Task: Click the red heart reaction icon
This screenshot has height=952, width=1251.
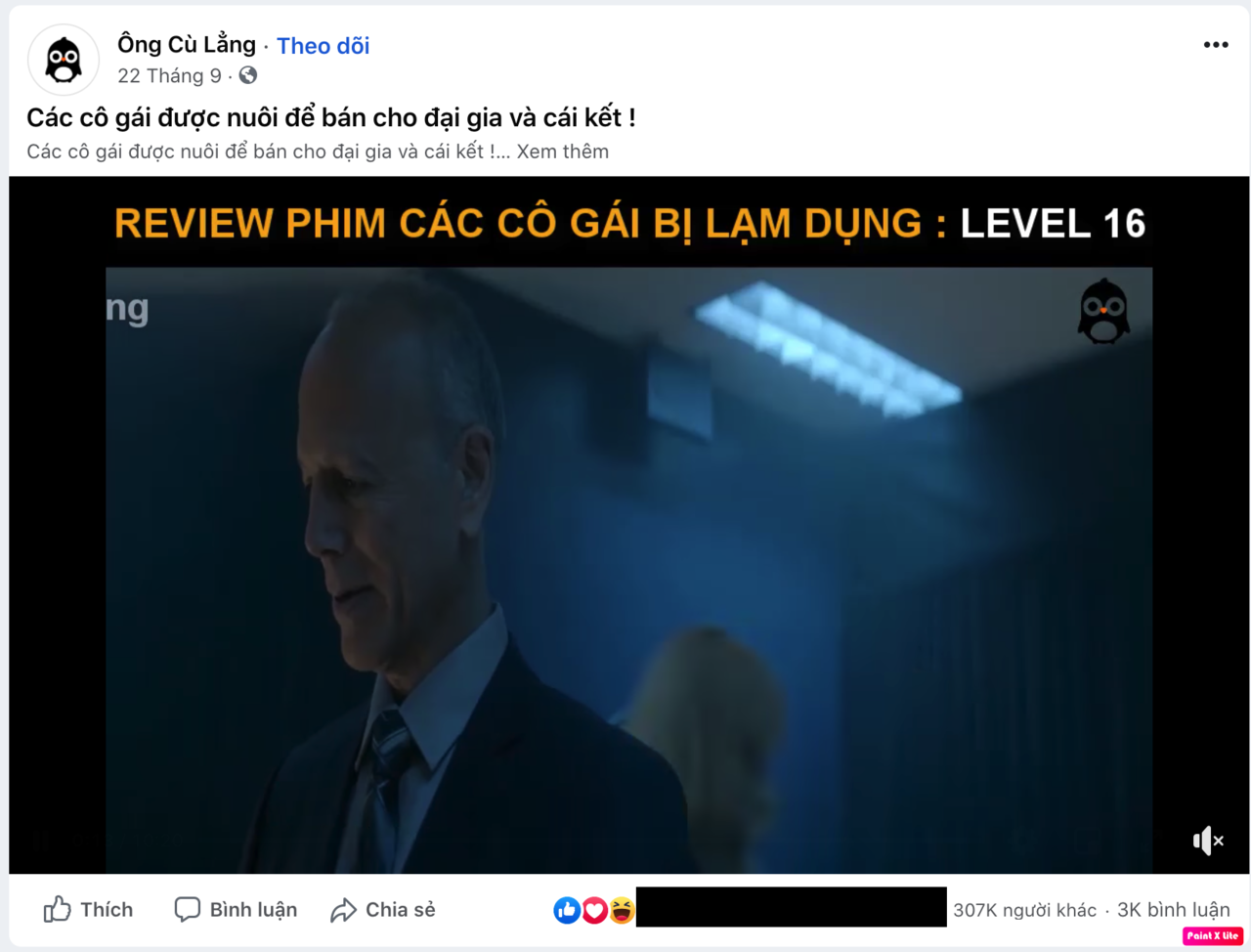Action: (594, 910)
